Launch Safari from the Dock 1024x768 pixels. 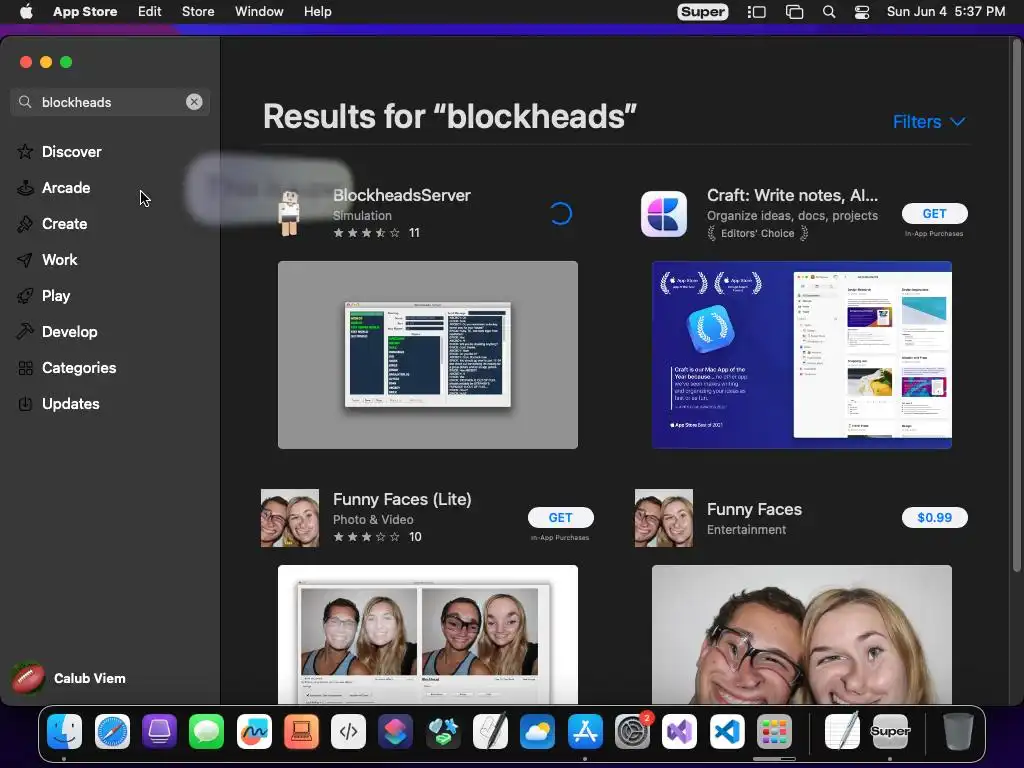click(x=112, y=731)
